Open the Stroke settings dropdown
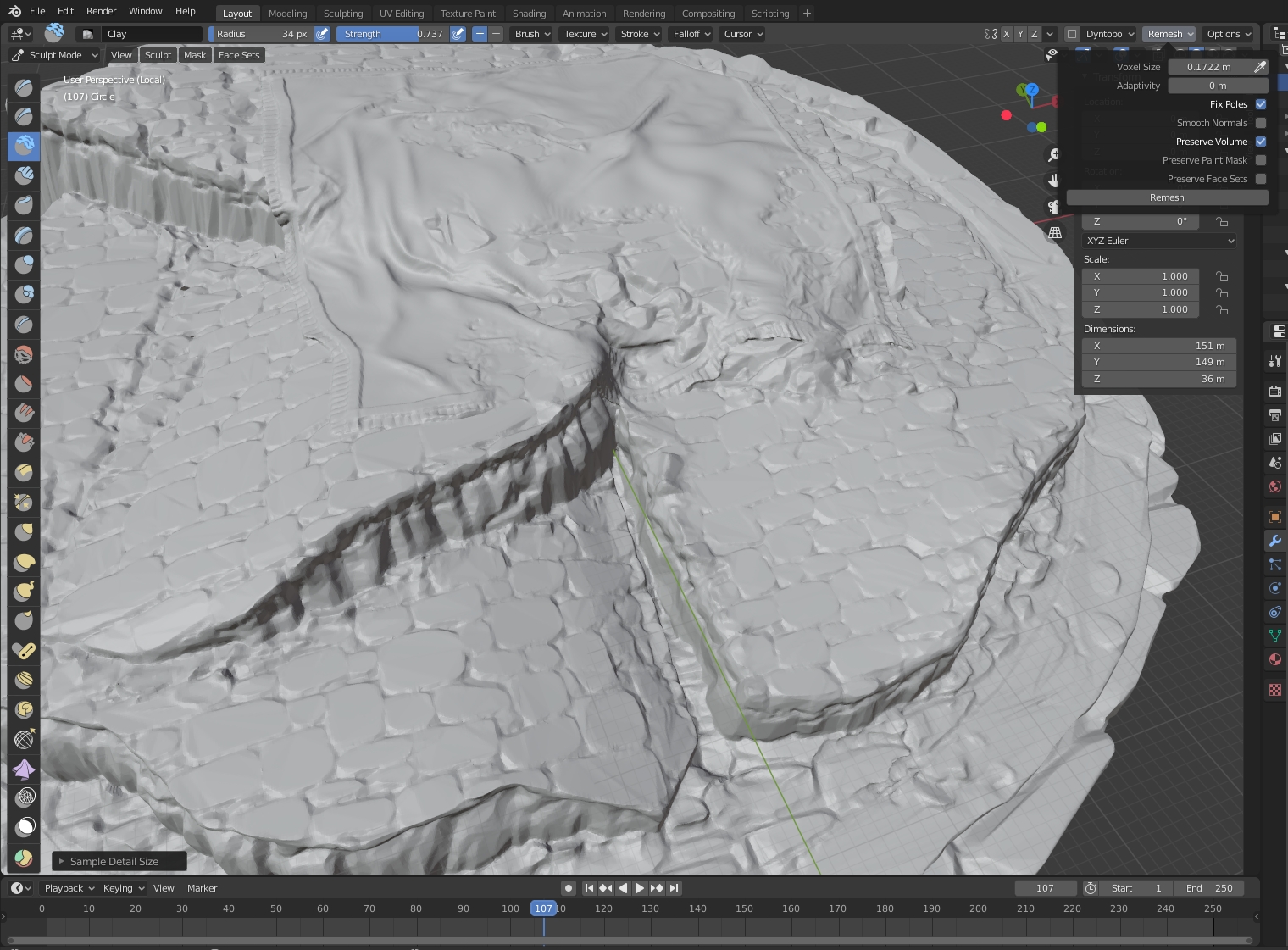This screenshot has height=950, width=1288. tap(640, 34)
